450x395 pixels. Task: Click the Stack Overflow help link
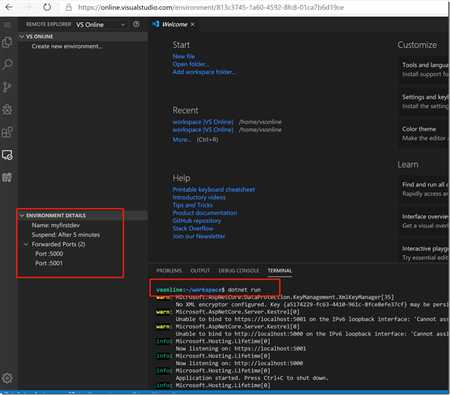point(193,229)
